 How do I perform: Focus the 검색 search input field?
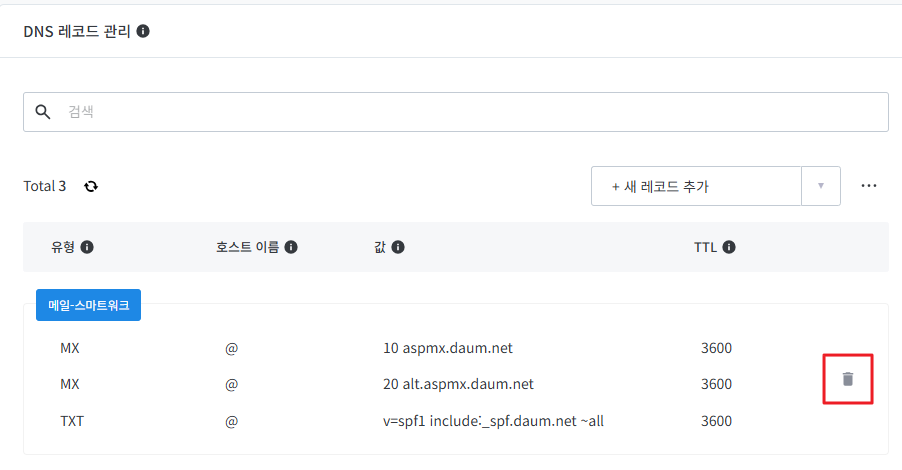[470, 112]
